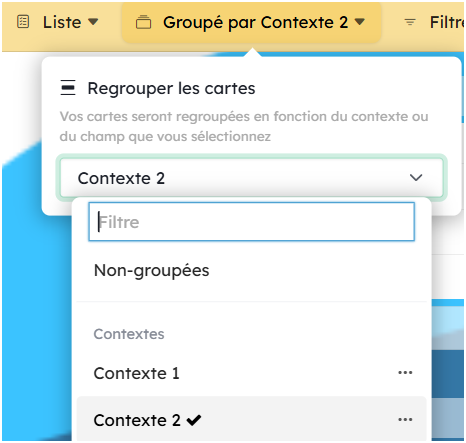Click the Liste view icon

[23, 22]
